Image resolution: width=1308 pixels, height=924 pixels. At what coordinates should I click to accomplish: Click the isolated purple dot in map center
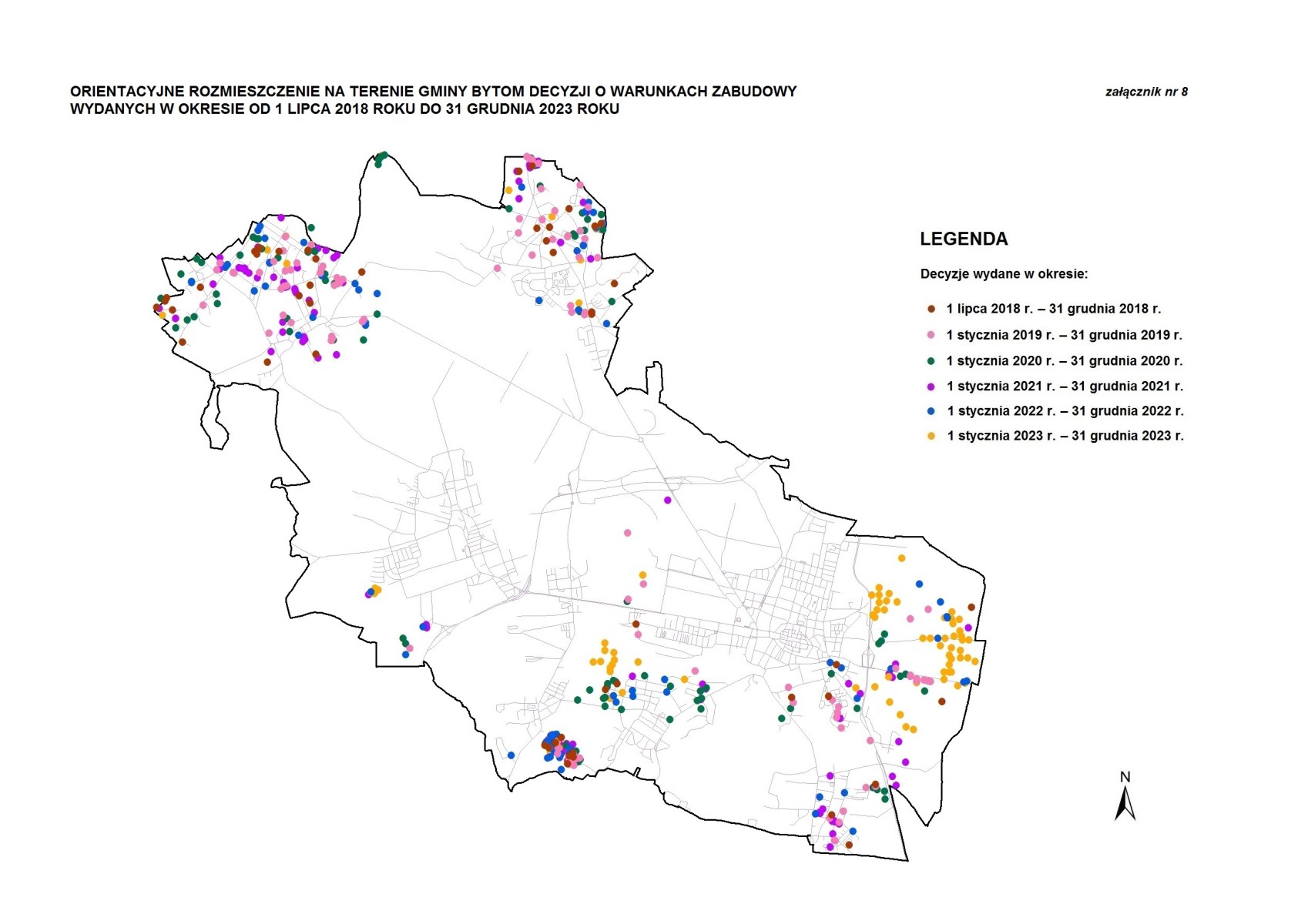(668, 500)
